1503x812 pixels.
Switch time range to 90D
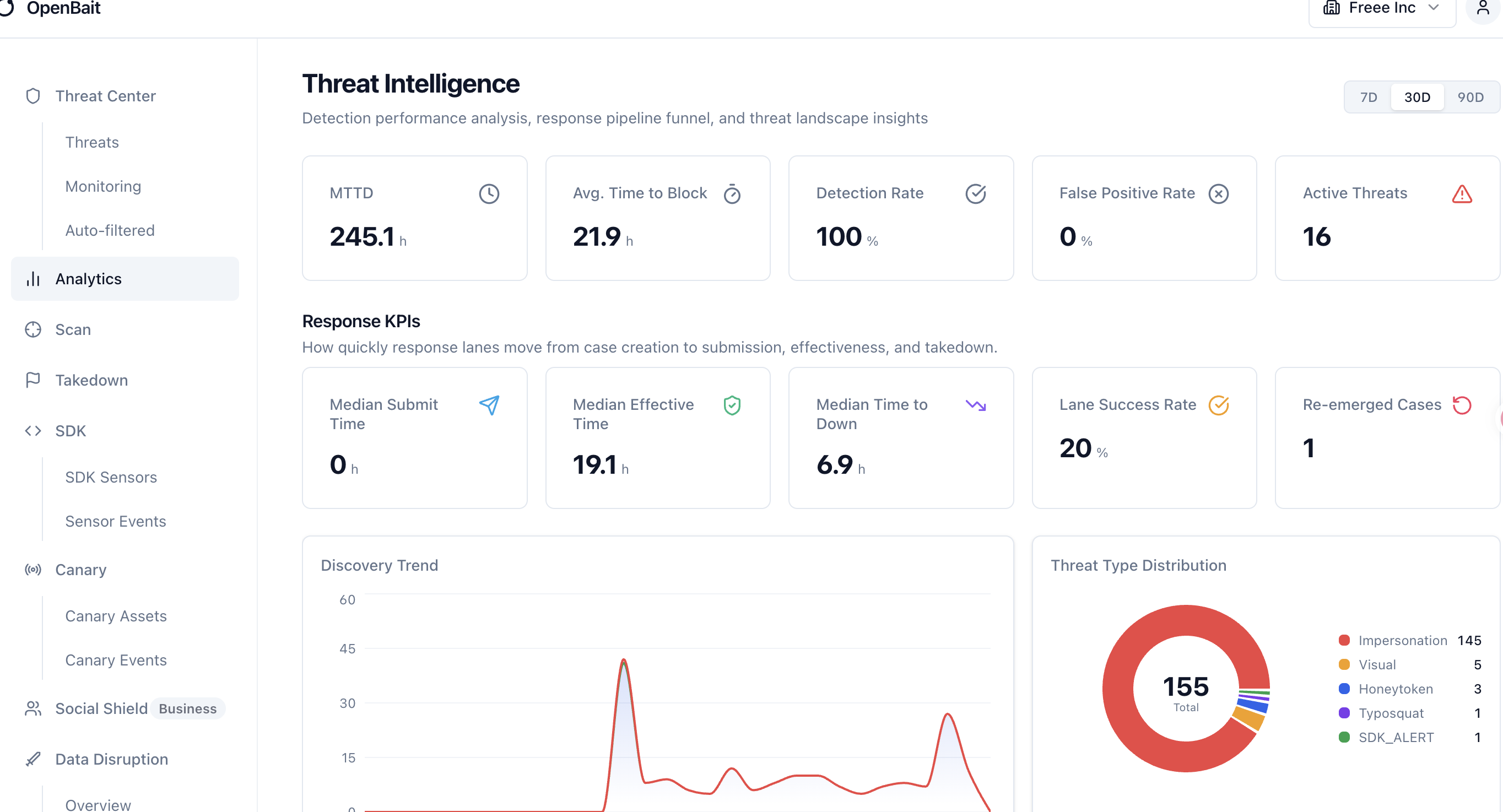point(1470,98)
